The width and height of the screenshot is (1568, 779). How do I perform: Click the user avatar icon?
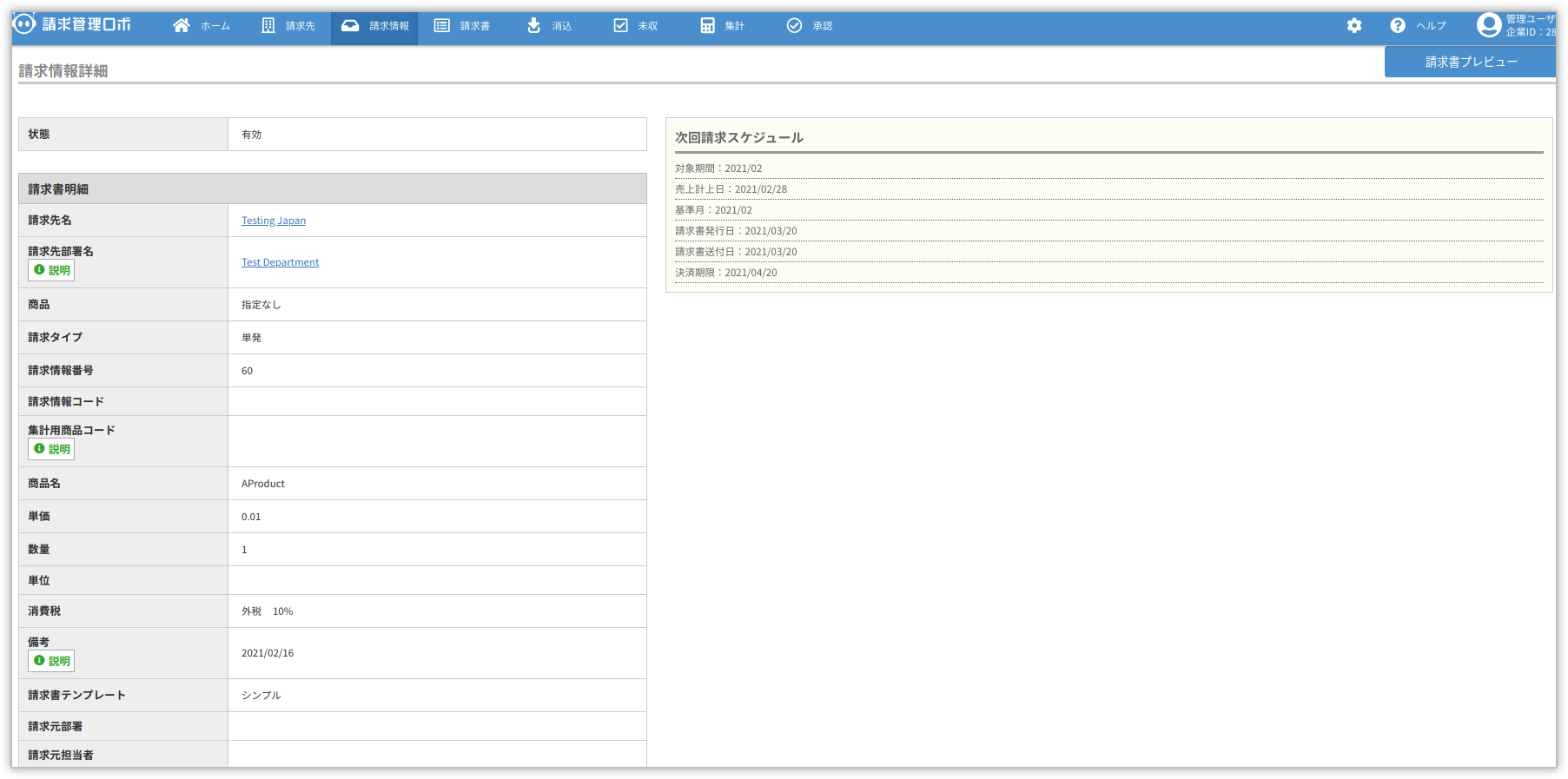[x=1489, y=25]
